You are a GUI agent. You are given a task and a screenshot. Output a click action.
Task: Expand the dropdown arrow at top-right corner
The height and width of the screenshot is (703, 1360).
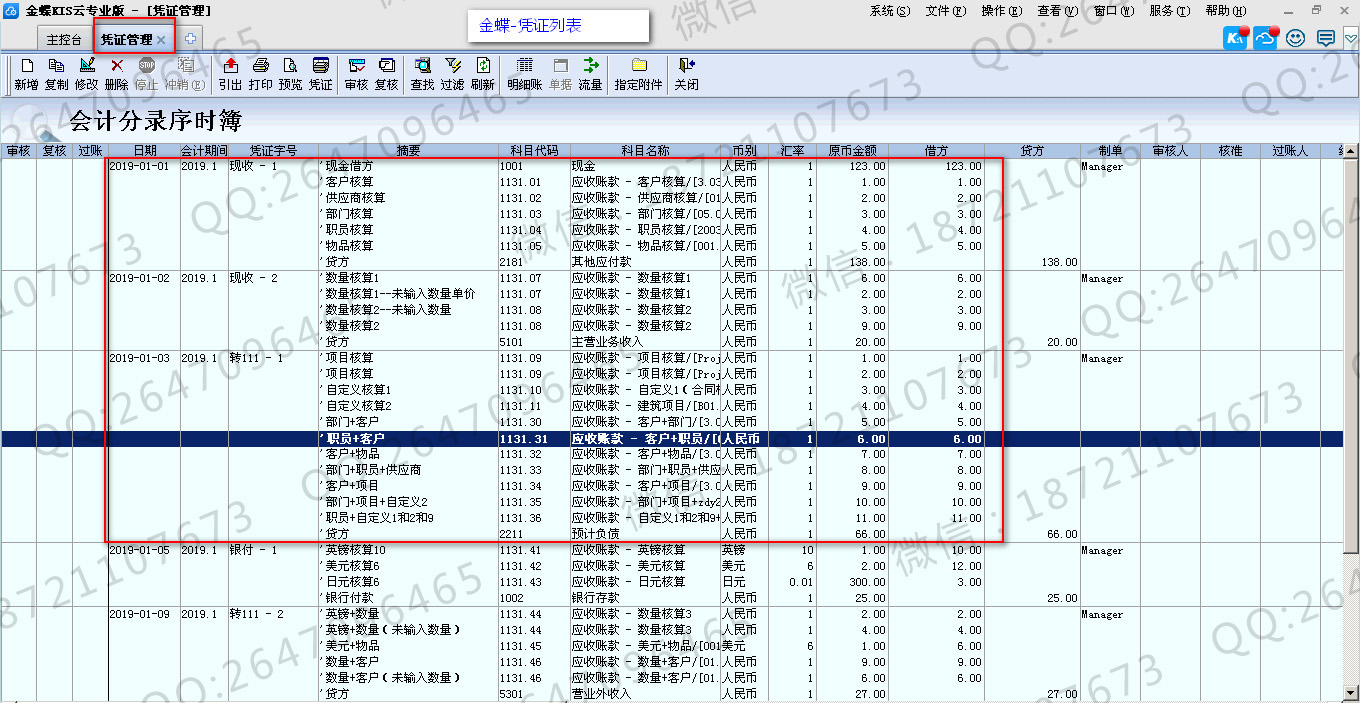point(1350,40)
